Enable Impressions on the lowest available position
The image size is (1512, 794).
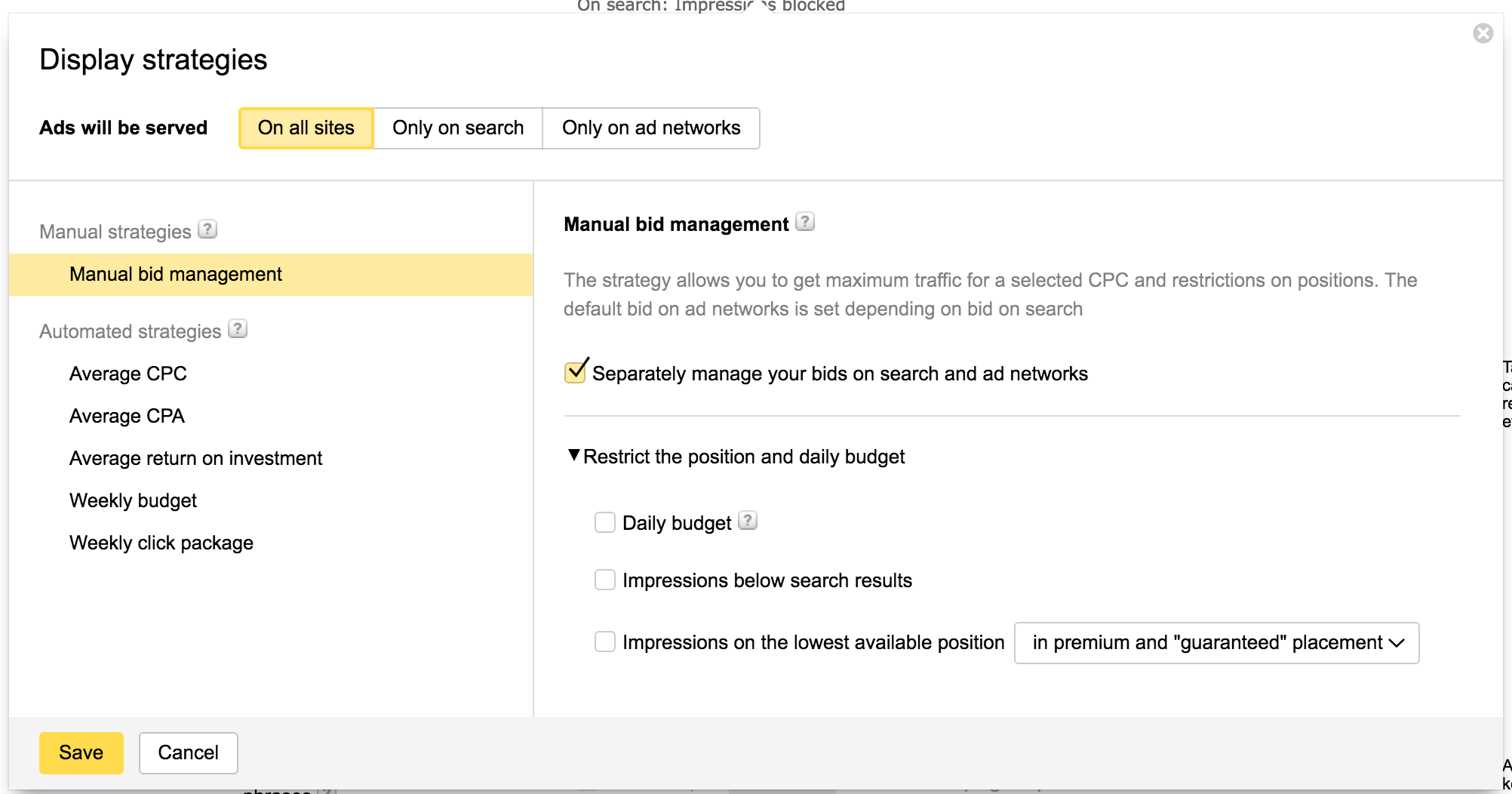605,642
